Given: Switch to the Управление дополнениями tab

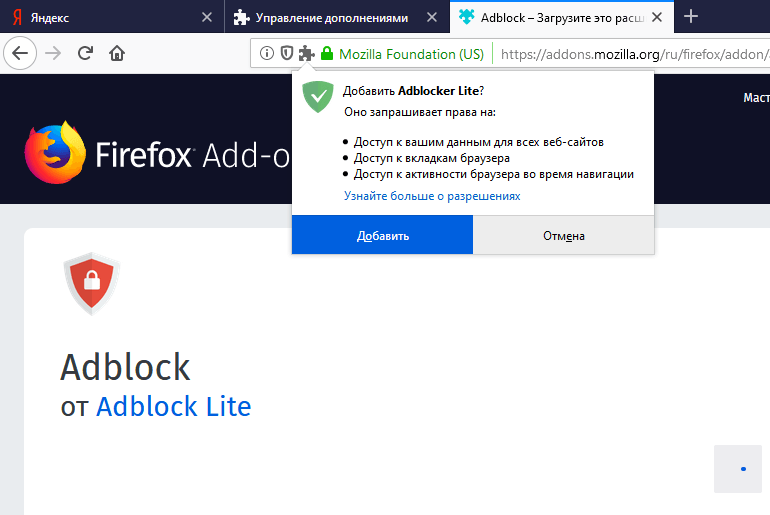Looking at the screenshot, I should click(x=337, y=17).
